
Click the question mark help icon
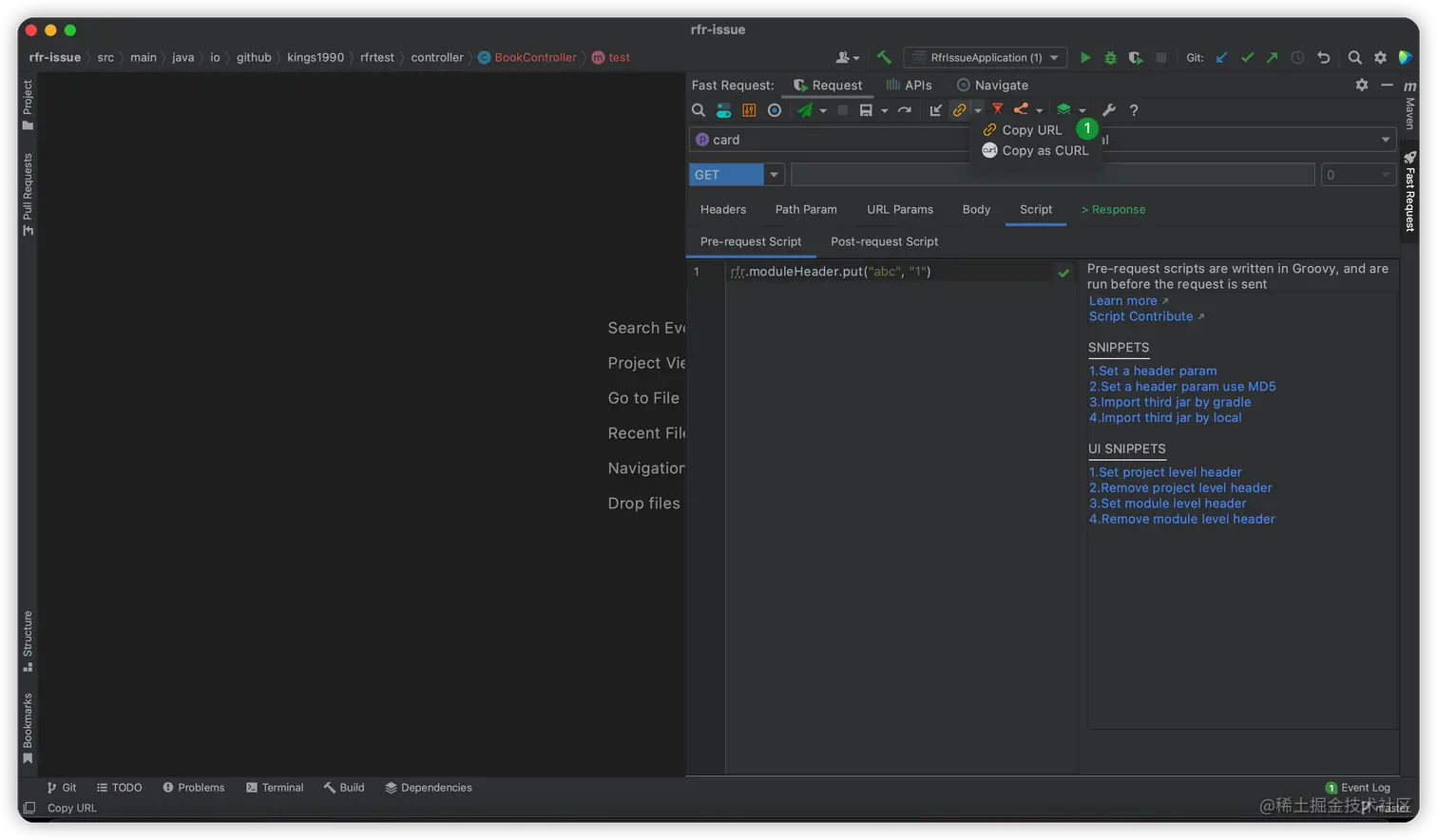1133,110
